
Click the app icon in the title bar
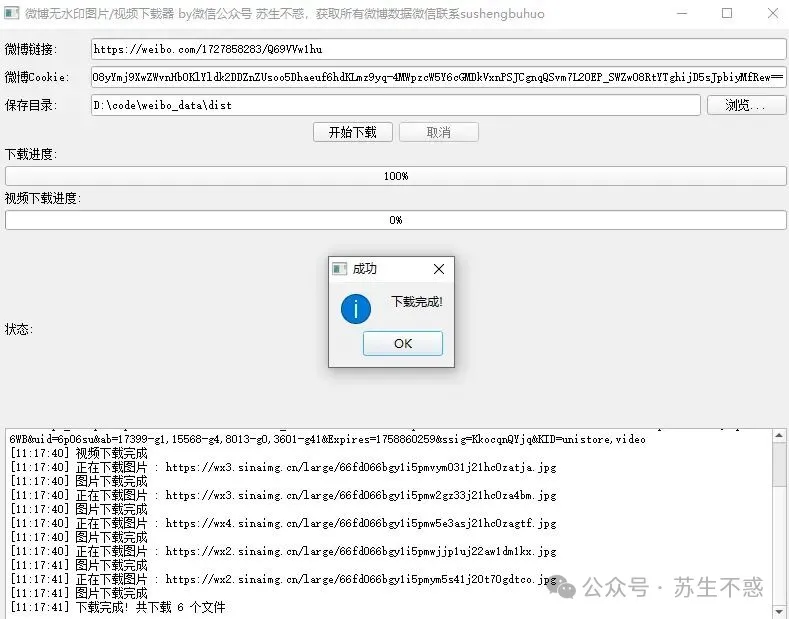tap(12, 13)
